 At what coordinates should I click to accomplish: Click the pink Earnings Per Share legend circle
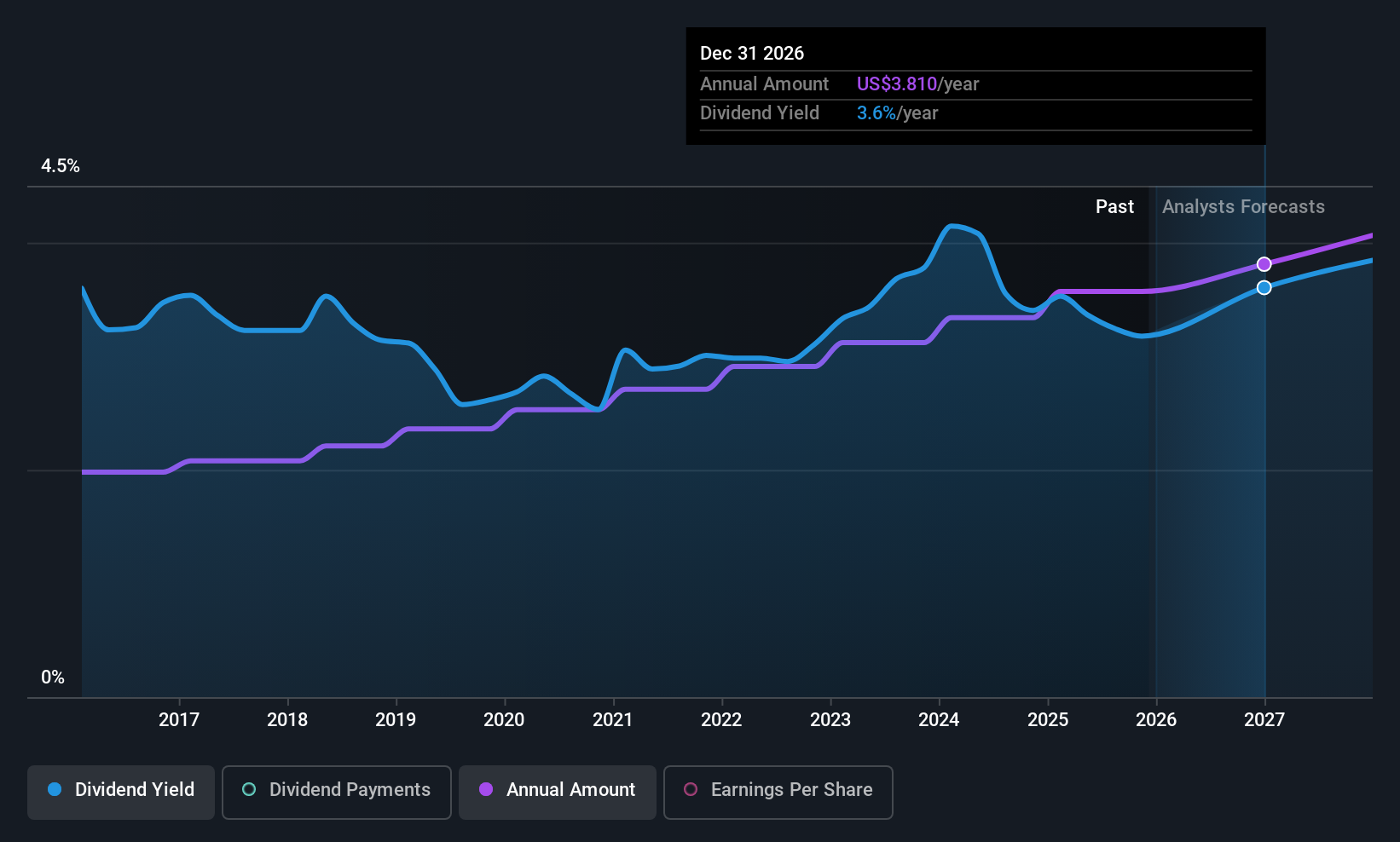click(690, 790)
